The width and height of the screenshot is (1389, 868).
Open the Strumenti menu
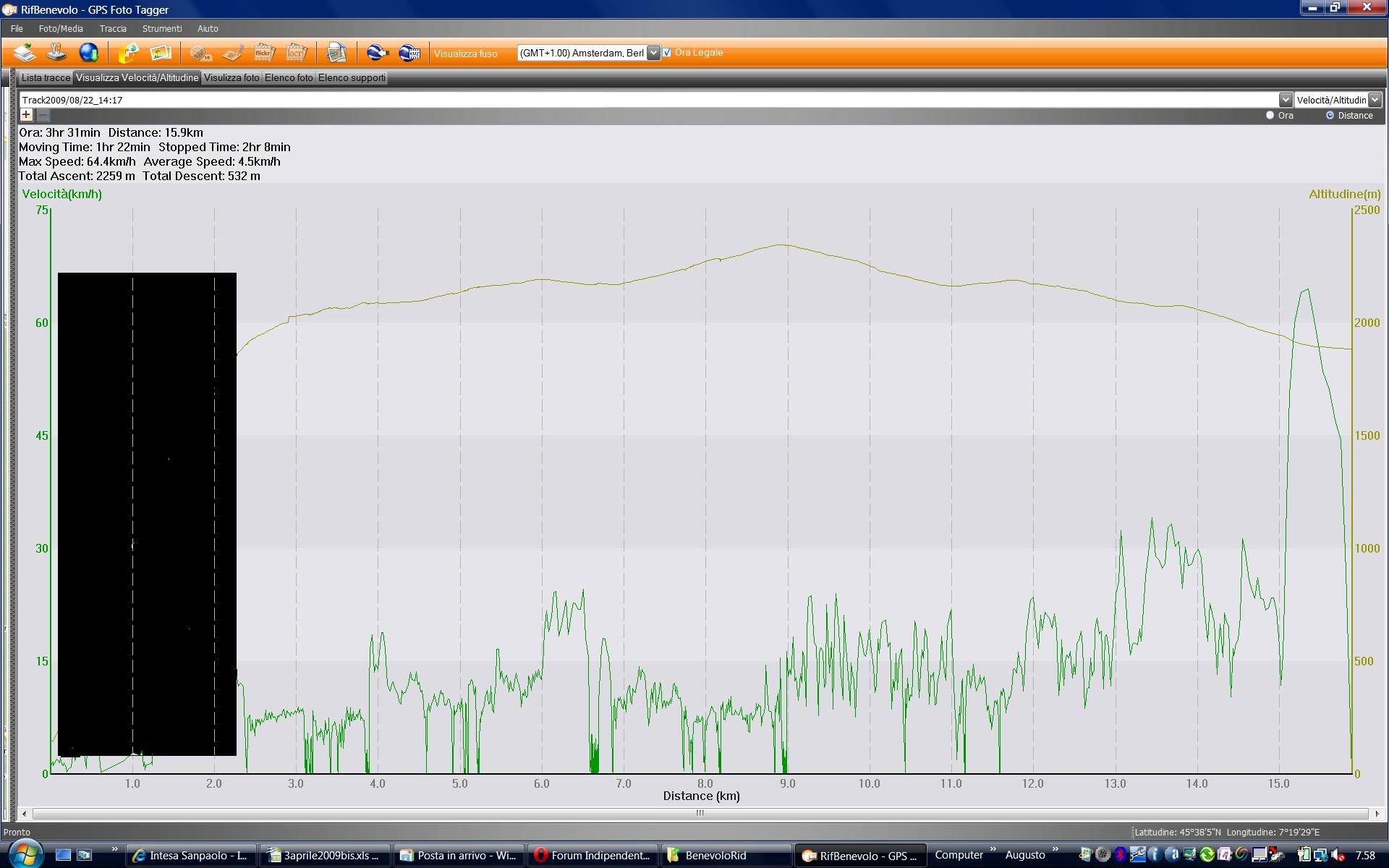tap(162, 29)
